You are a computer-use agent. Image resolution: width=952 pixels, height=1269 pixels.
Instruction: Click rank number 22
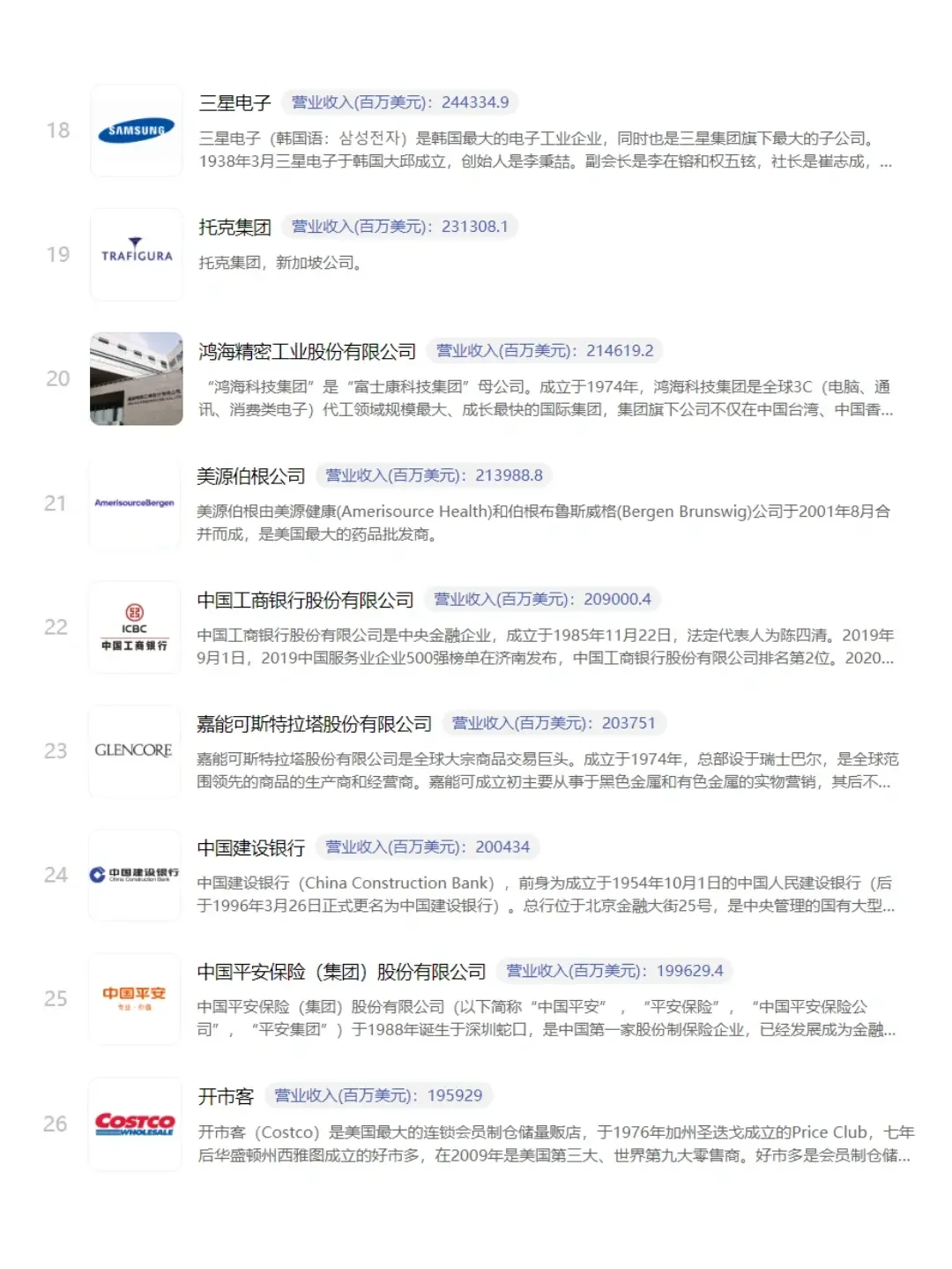(56, 627)
